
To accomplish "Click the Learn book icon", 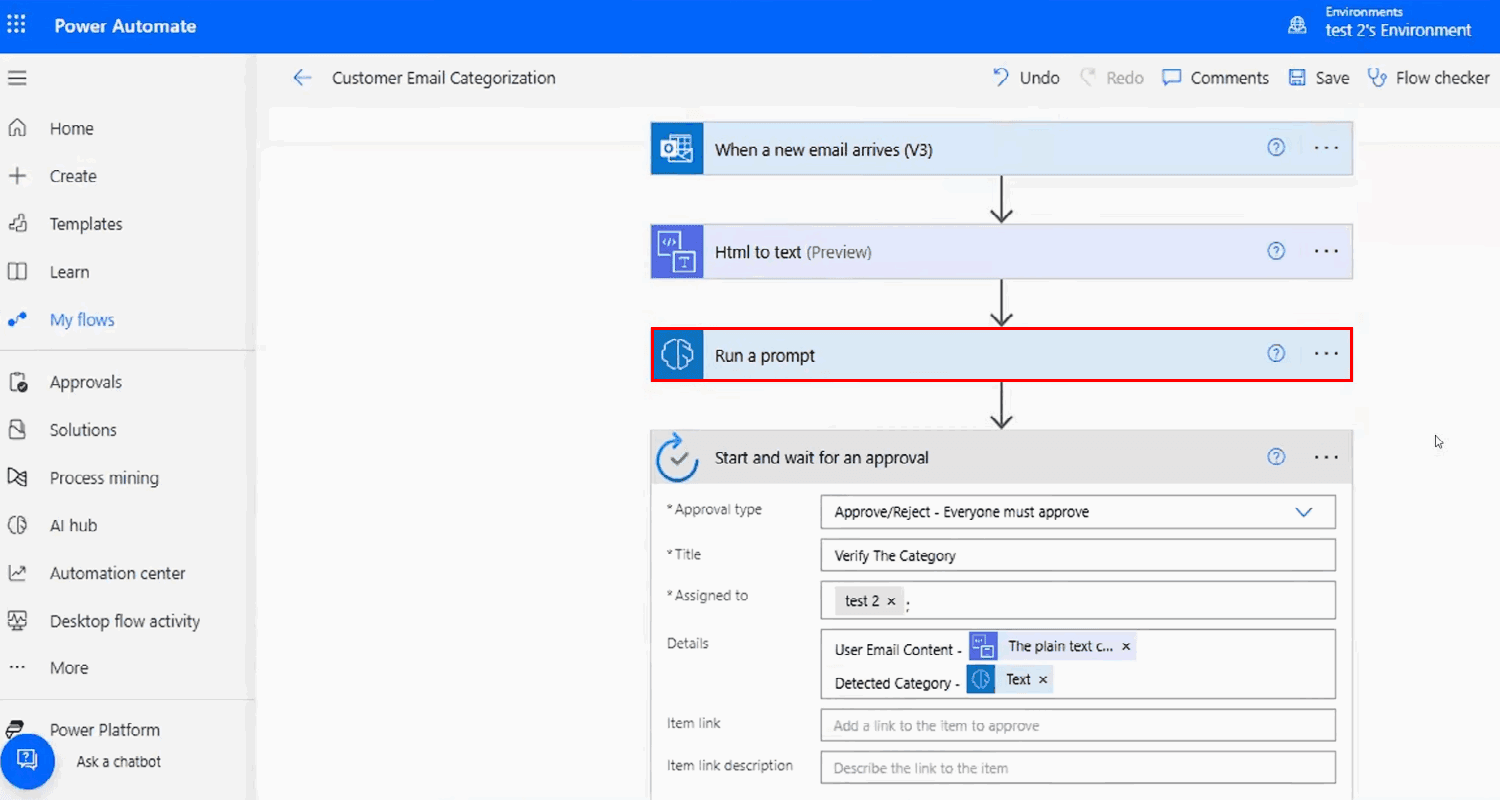I will 17,272.
